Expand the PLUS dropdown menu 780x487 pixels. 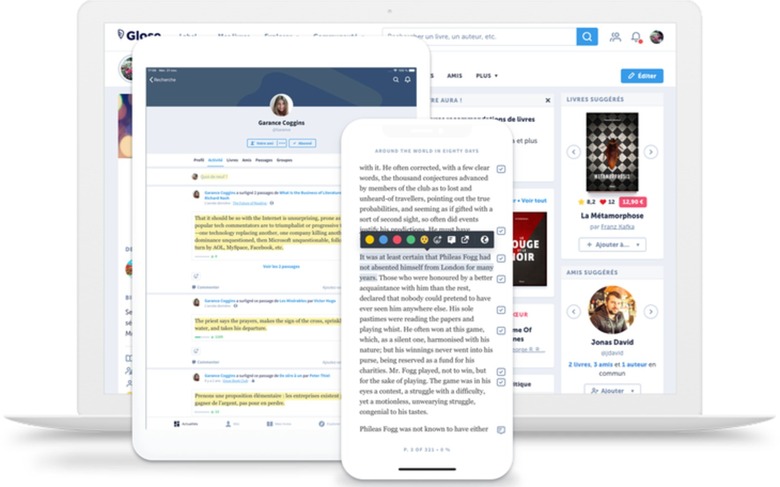pyautogui.click(x=487, y=76)
